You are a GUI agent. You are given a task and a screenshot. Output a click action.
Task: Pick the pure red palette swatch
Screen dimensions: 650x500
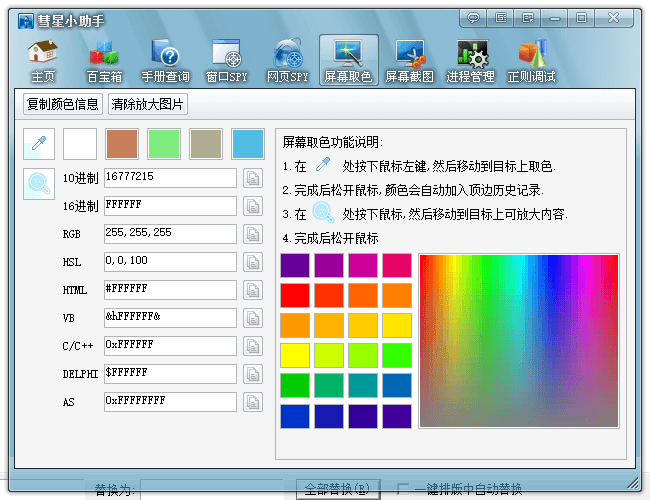click(295, 295)
